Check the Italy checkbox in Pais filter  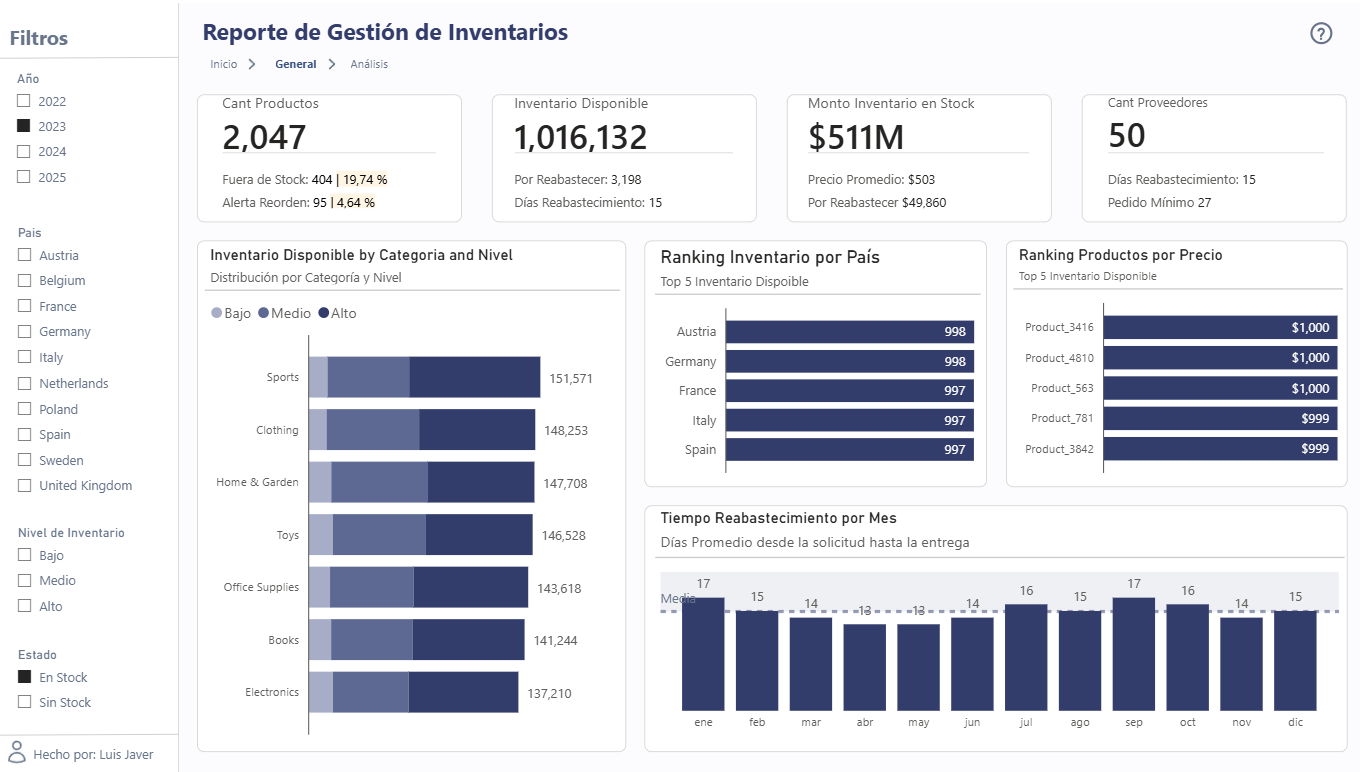25,357
